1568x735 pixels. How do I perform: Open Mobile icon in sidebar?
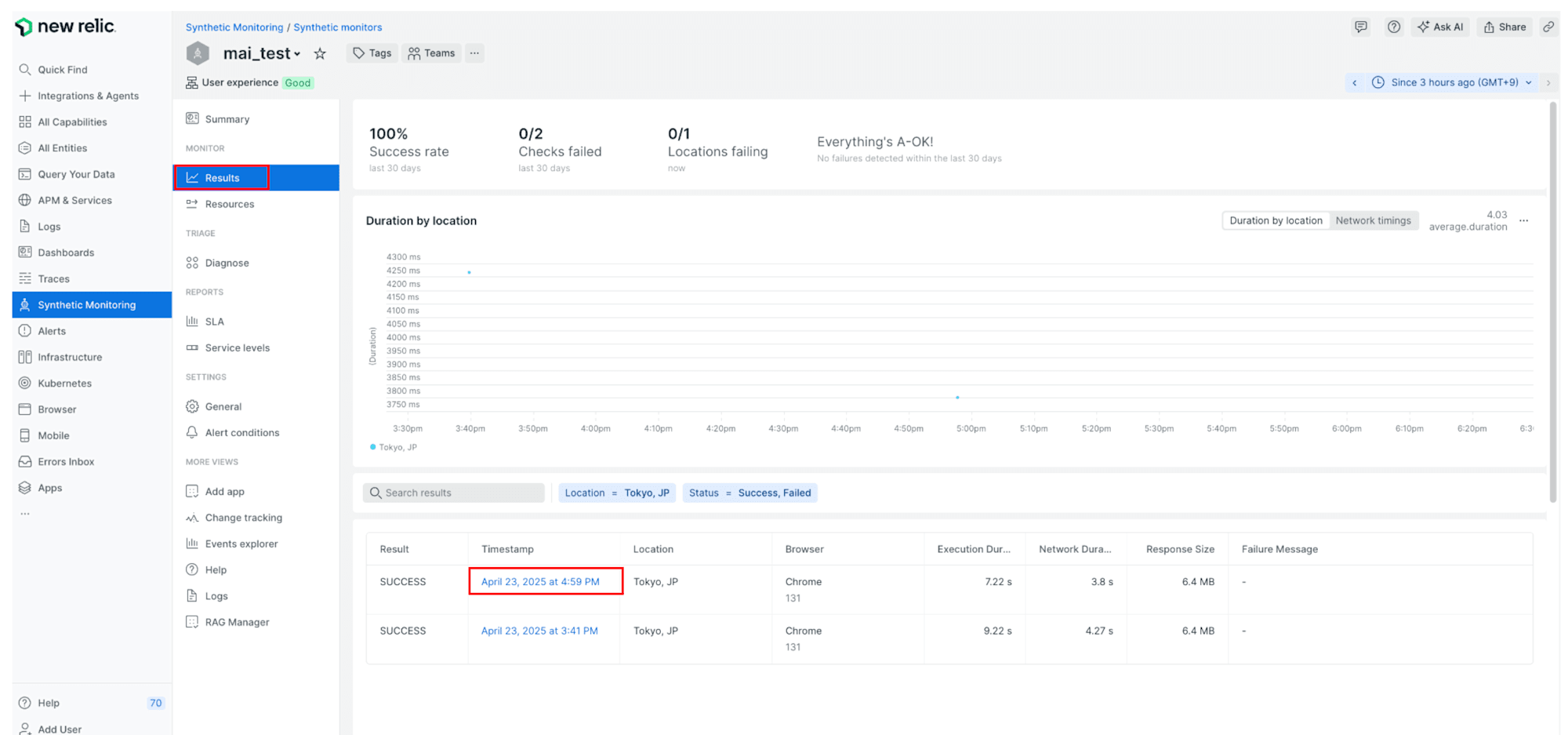(x=25, y=435)
